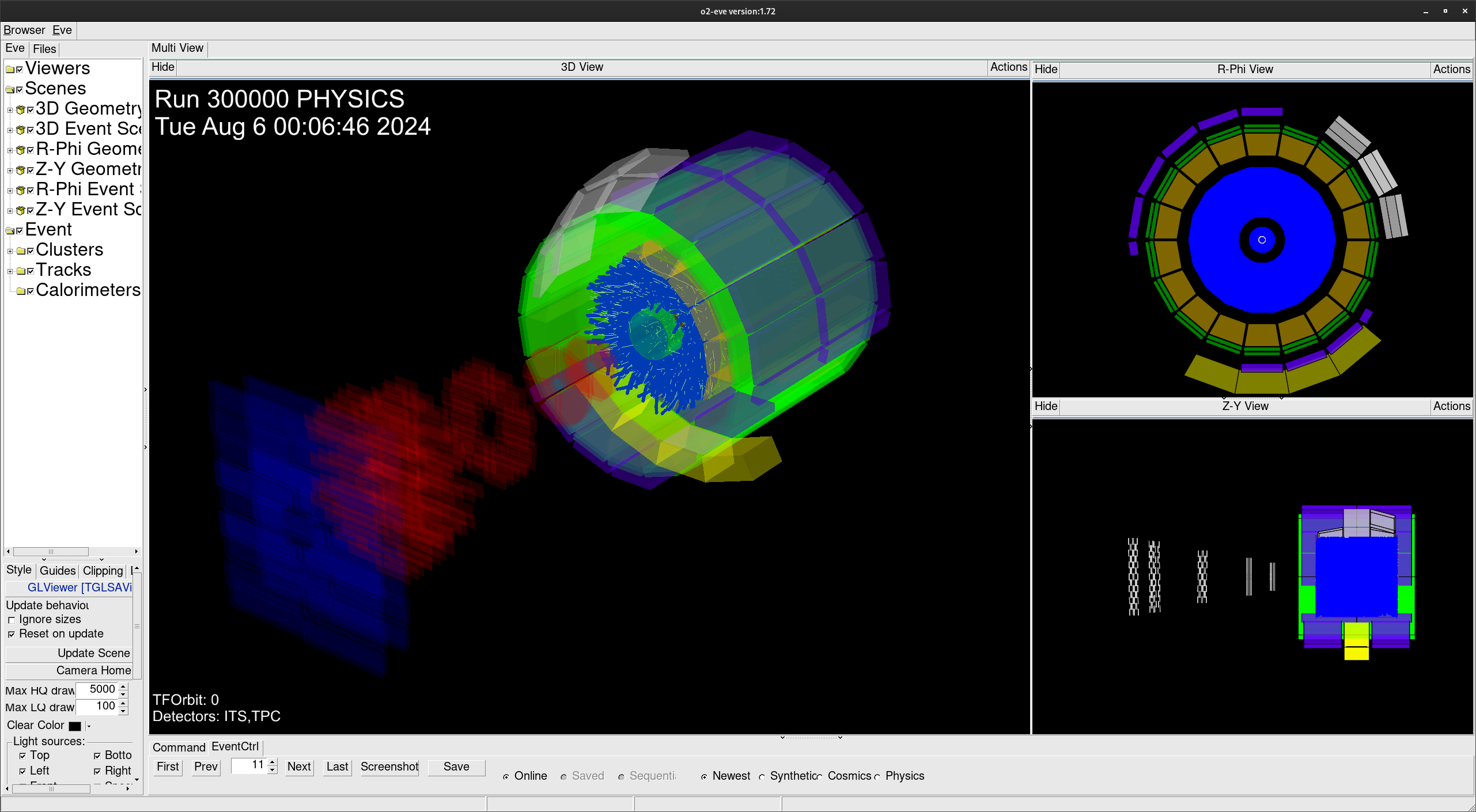Click the Z-Y Event Scene cube icon
Viewport: 1476px width, 812px height.
pyautogui.click(x=21, y=211)
